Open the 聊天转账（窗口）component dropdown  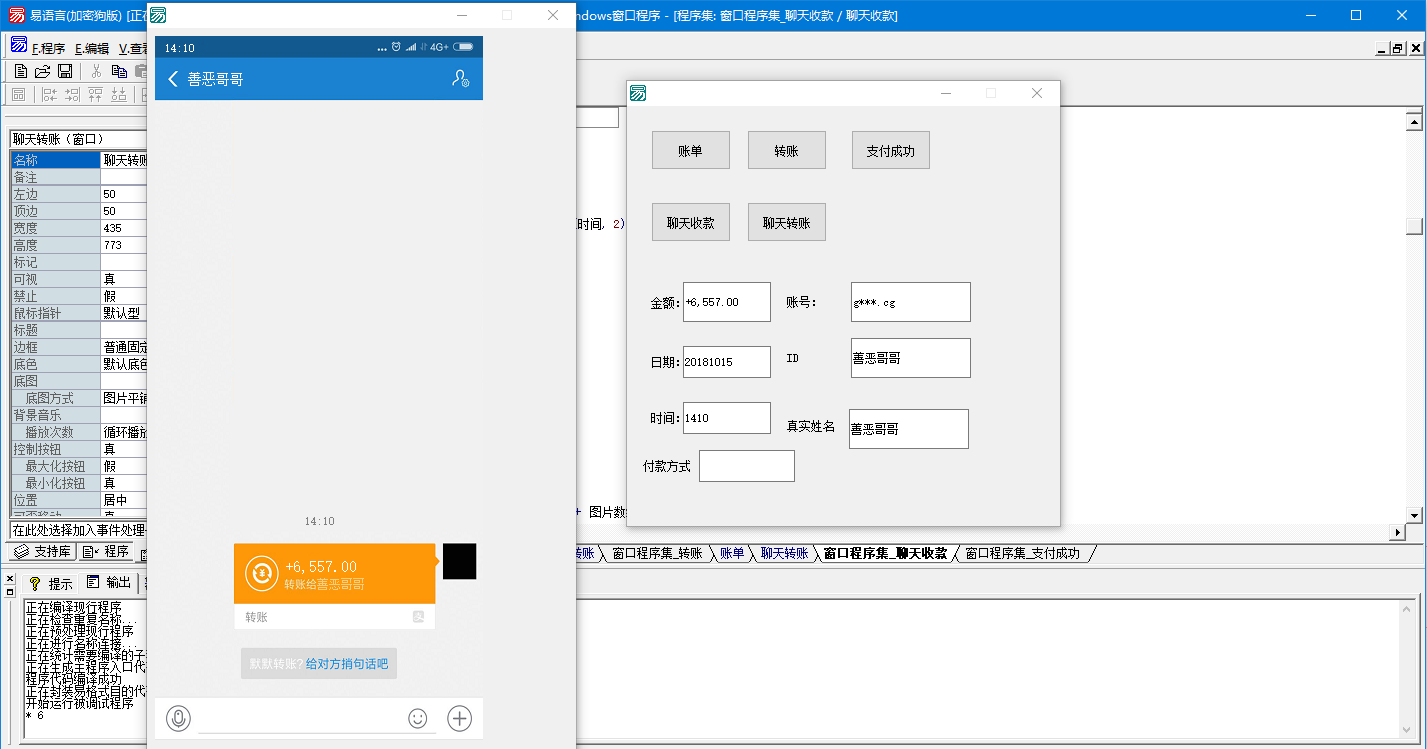tap(78, 139)
